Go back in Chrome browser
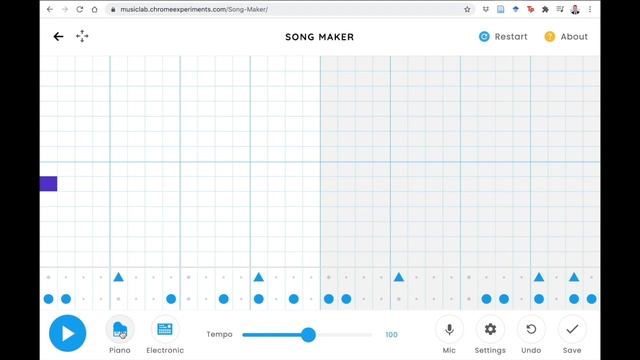This screenshot has width=640, height=360. (50, 9)
